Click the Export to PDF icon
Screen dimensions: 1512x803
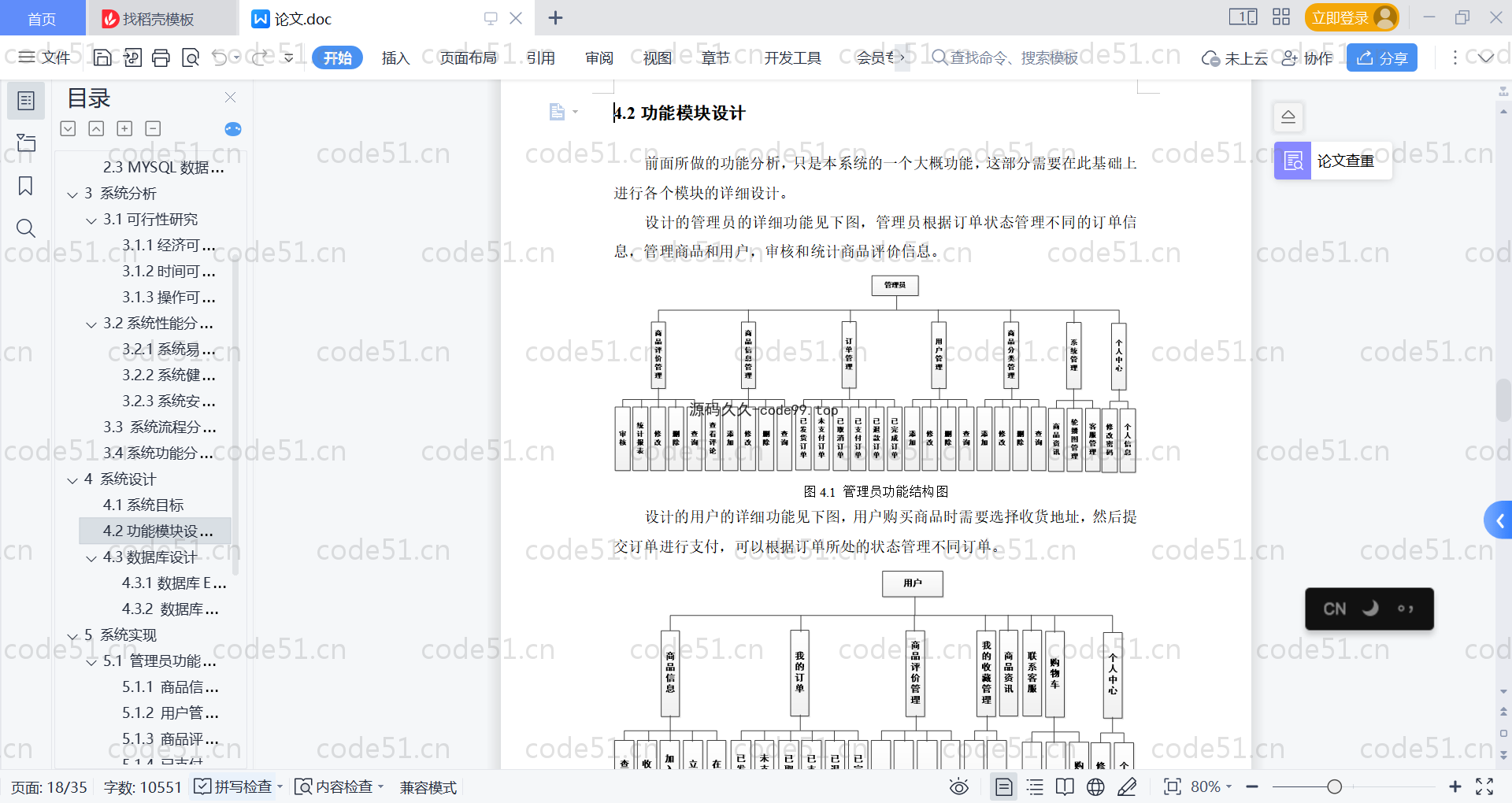pyautogui.click(x=132, y=57)
